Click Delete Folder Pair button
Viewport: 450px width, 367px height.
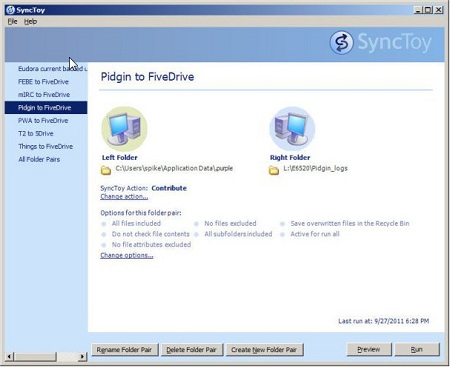pyautogui.click(x=191, y=350)
